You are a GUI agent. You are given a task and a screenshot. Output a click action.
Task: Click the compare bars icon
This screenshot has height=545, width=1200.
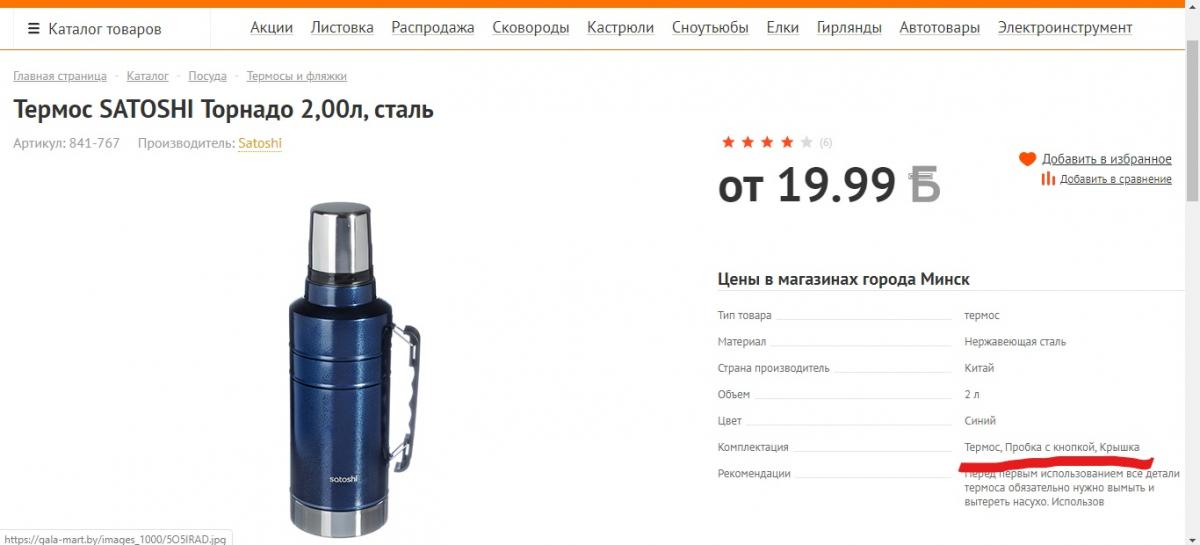[x=1048, y=179]
